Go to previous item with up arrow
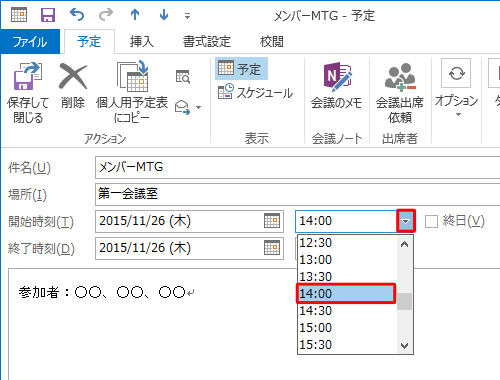Image resolution: width=500 pixels, height=380 pixels. point(135,15)
